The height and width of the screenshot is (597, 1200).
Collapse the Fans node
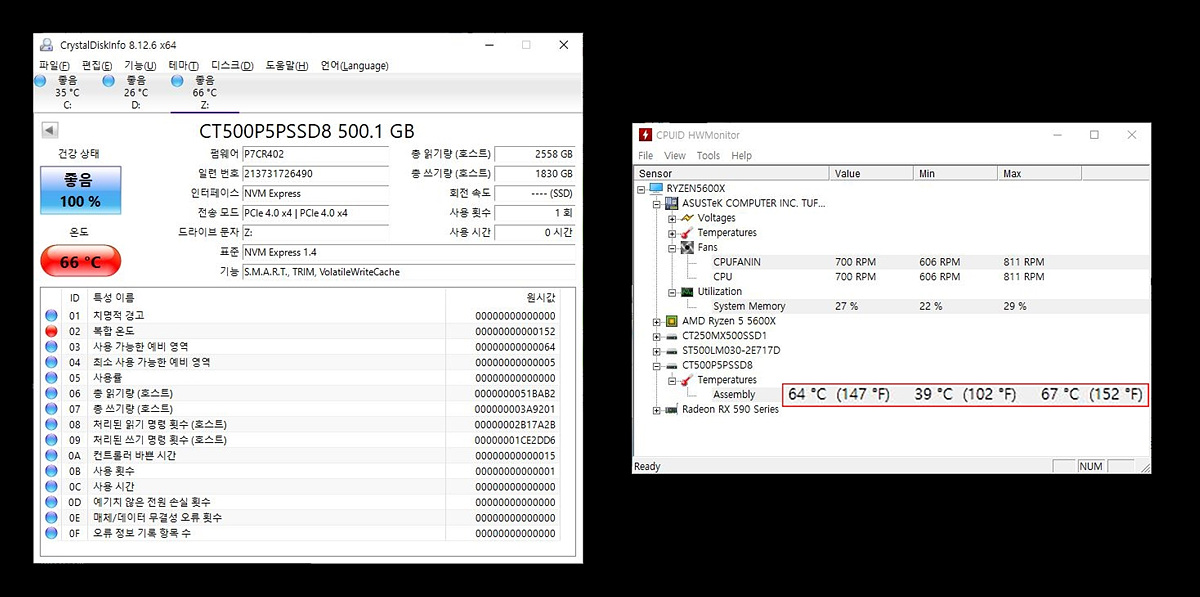coord(672,247)
